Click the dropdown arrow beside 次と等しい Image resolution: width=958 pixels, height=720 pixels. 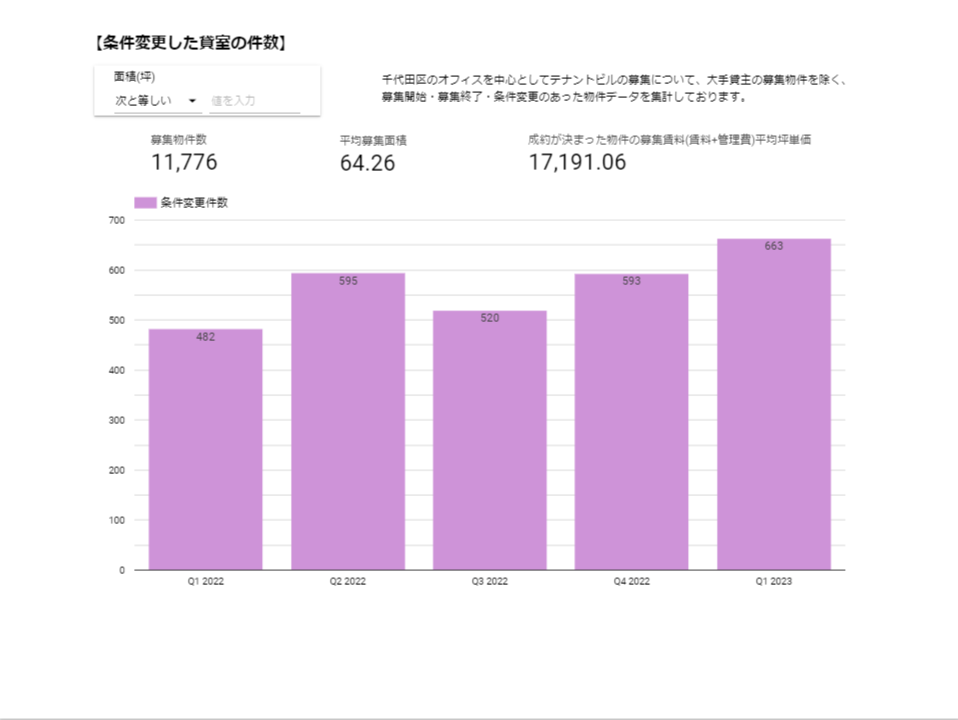pyautogui.click(x=192, y=101)
